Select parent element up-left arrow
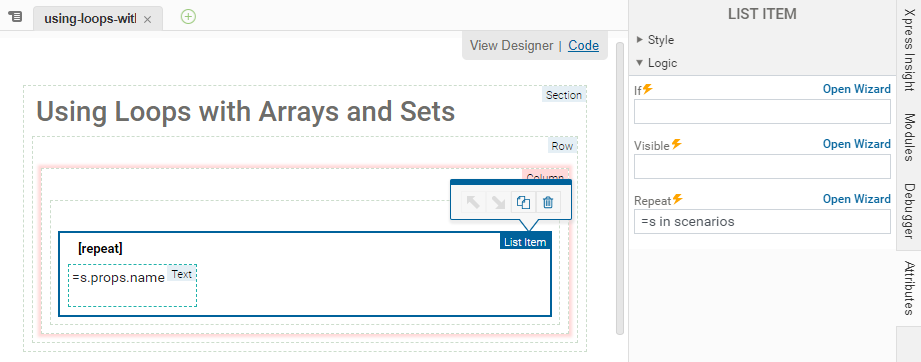The width and height of the screenshot is (921, 362). tap(473, 202)
